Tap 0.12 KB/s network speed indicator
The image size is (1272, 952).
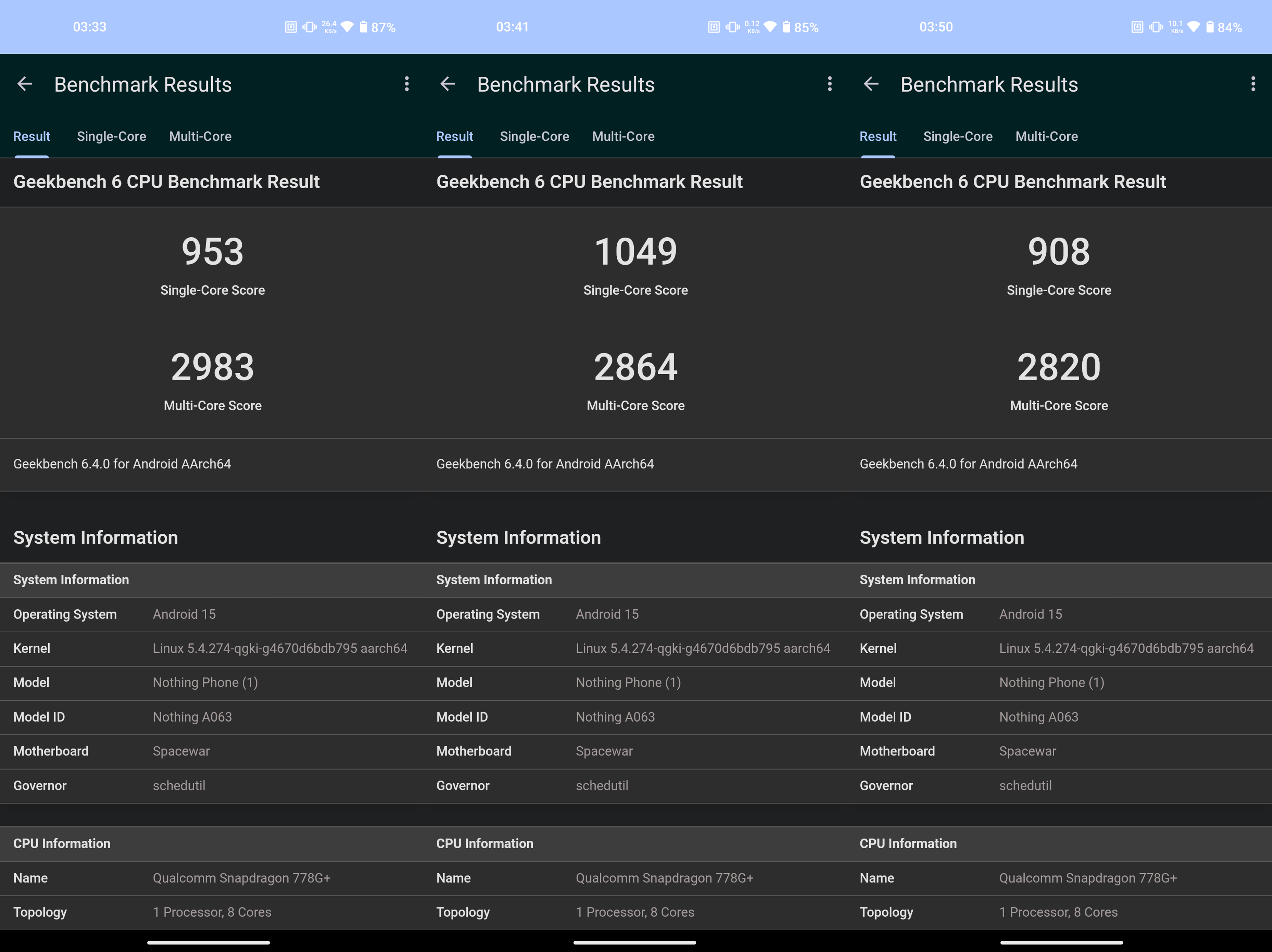(752, 27)
